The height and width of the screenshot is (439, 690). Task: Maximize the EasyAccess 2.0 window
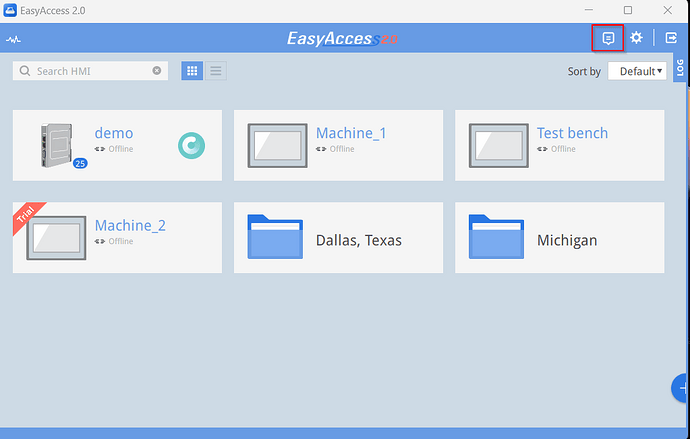628,10
